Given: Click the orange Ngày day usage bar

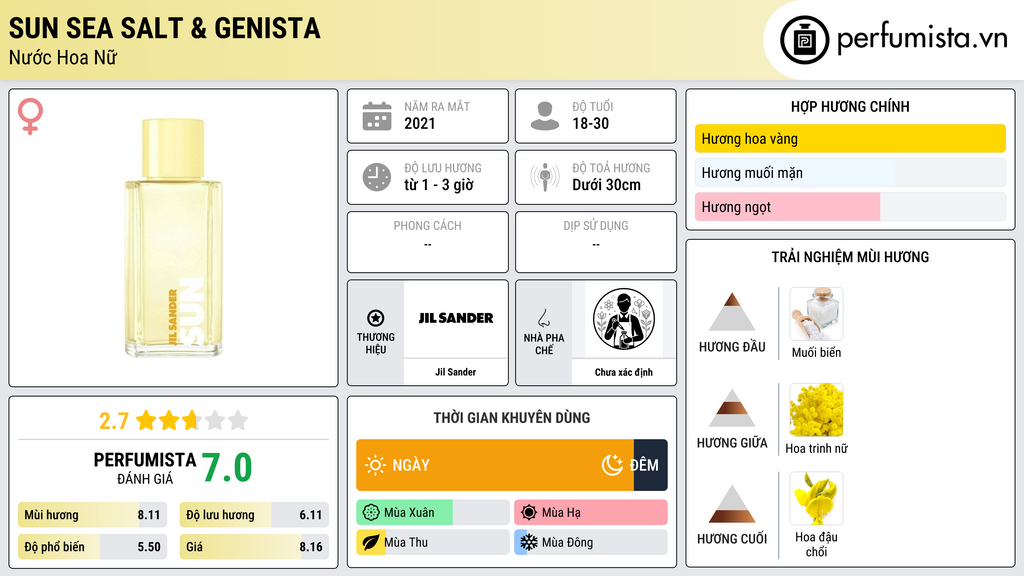Looking at the screenshot, I should tap(495, 465).
